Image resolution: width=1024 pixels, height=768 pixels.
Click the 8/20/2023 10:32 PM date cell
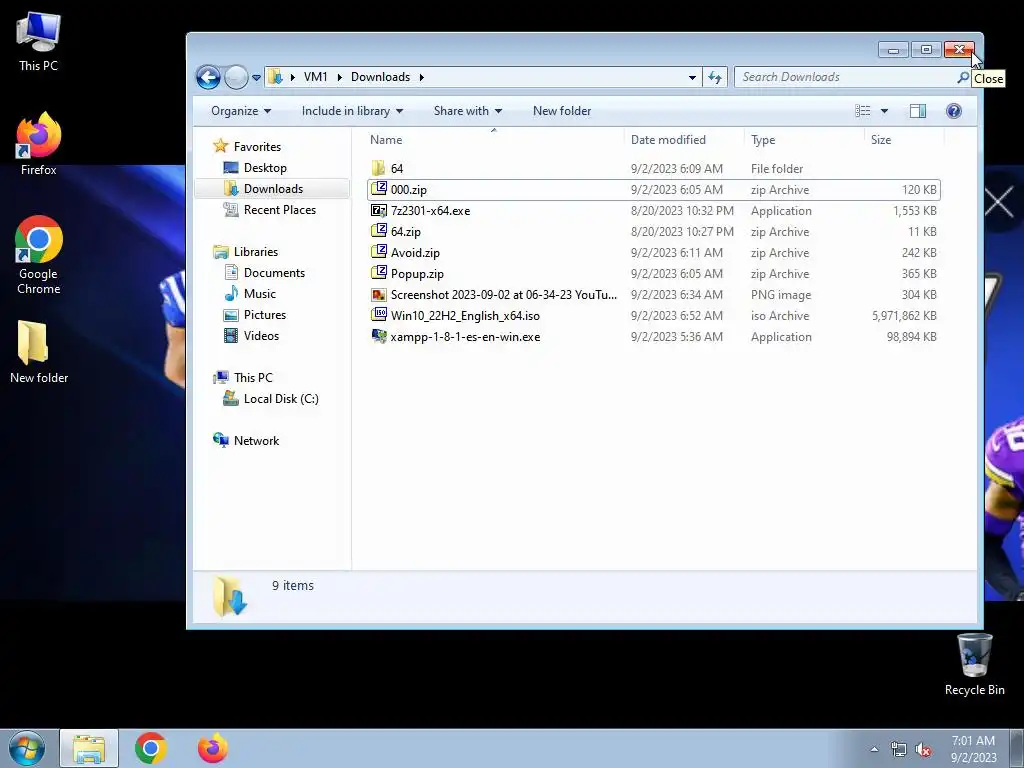click(682, 210)
